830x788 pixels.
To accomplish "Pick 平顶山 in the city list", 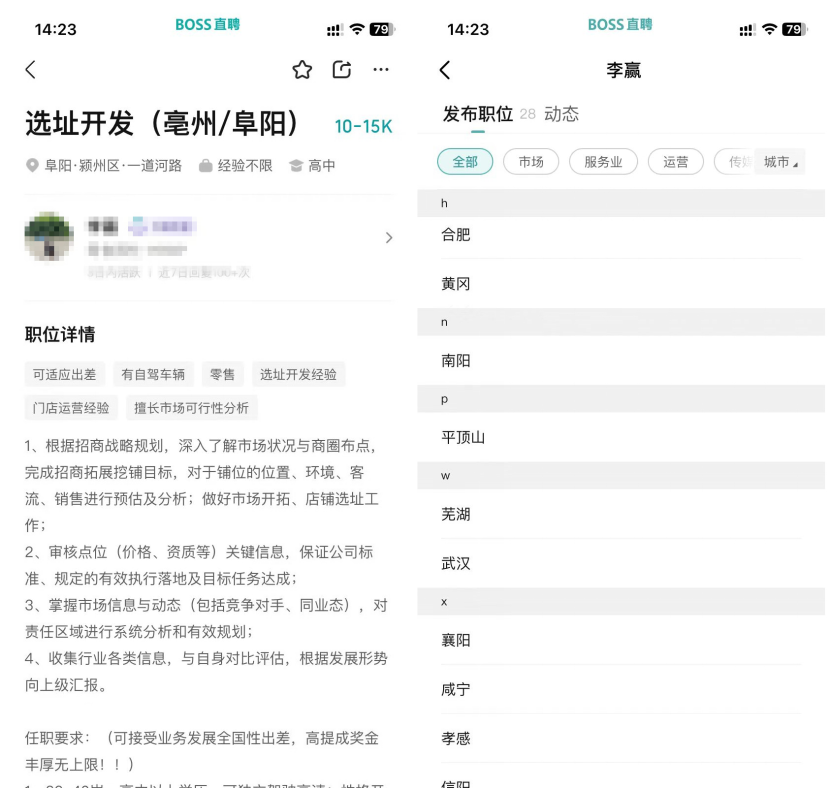I will (463, 438).
